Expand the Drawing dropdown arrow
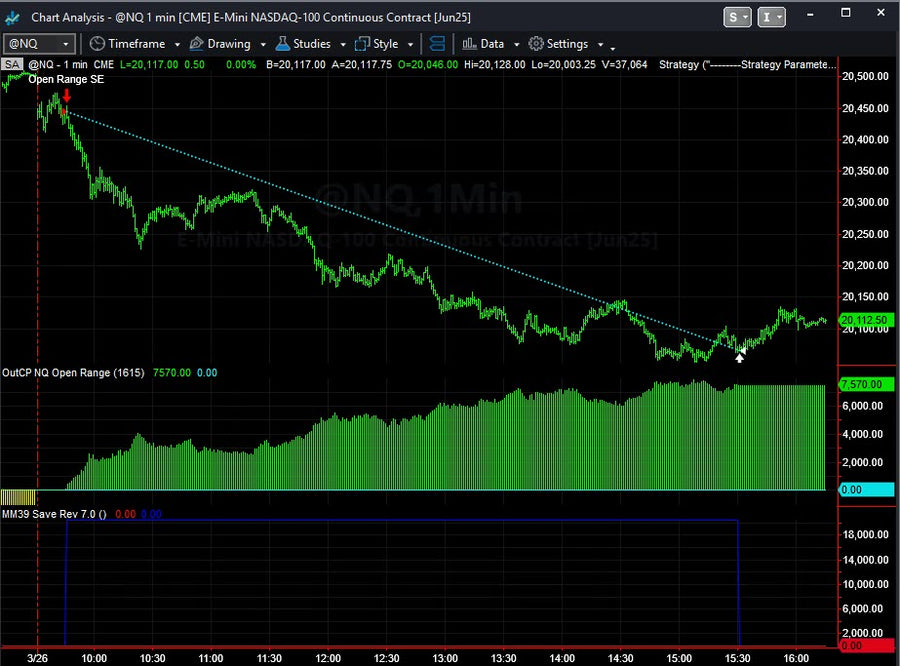The width and height of the screenshot is (900, 666). coord(263,44)
